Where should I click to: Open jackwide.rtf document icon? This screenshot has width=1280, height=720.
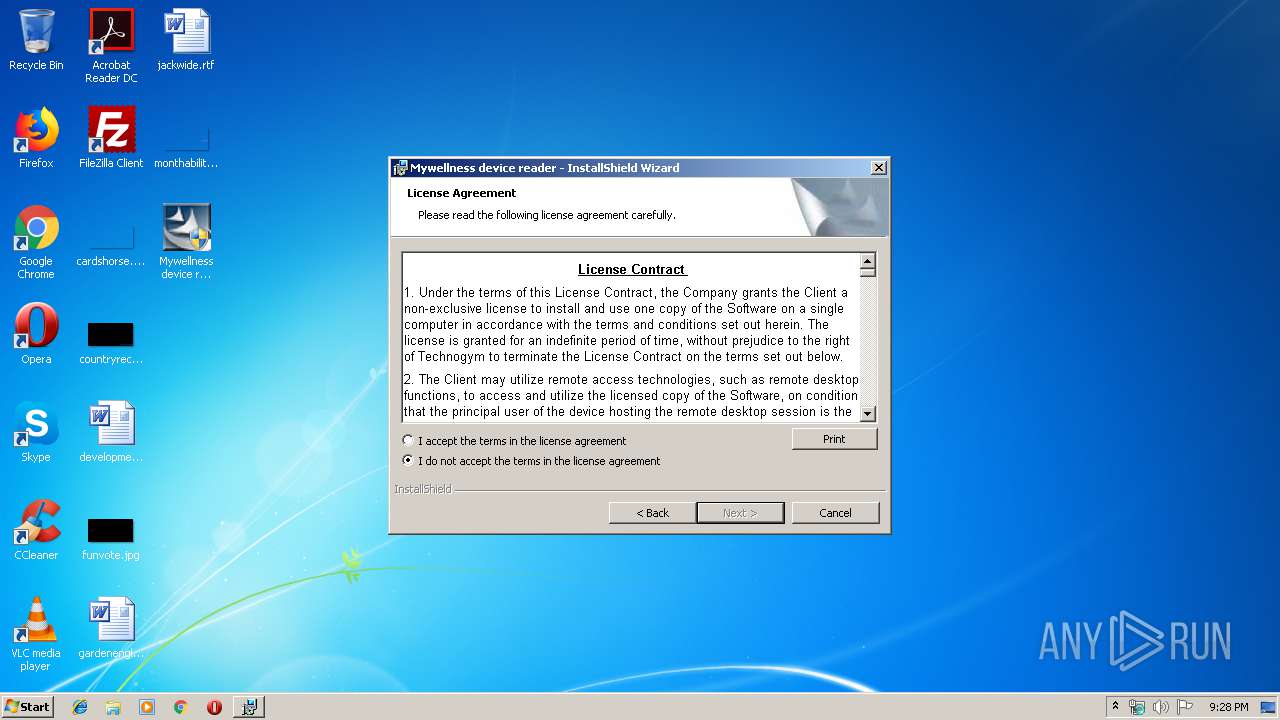pos(186,40)
